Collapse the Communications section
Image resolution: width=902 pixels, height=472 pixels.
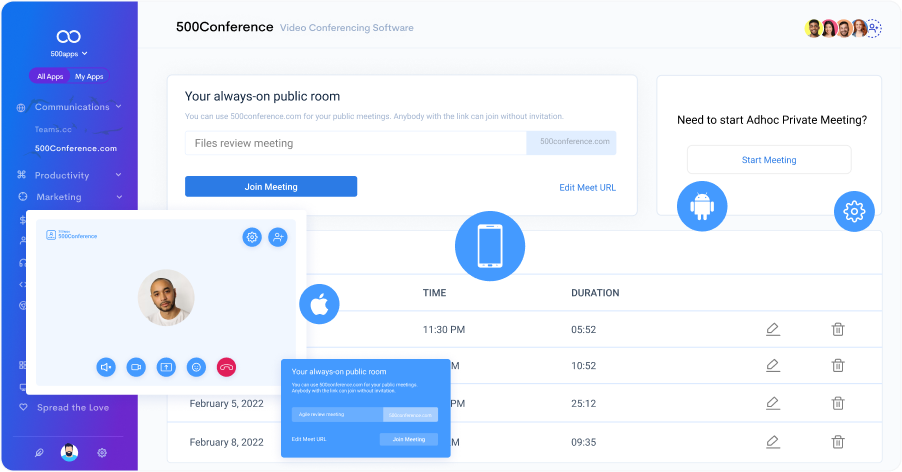(118, 107)
